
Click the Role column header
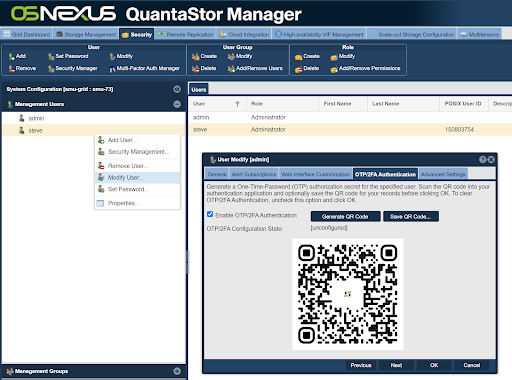tap(282, 104)
